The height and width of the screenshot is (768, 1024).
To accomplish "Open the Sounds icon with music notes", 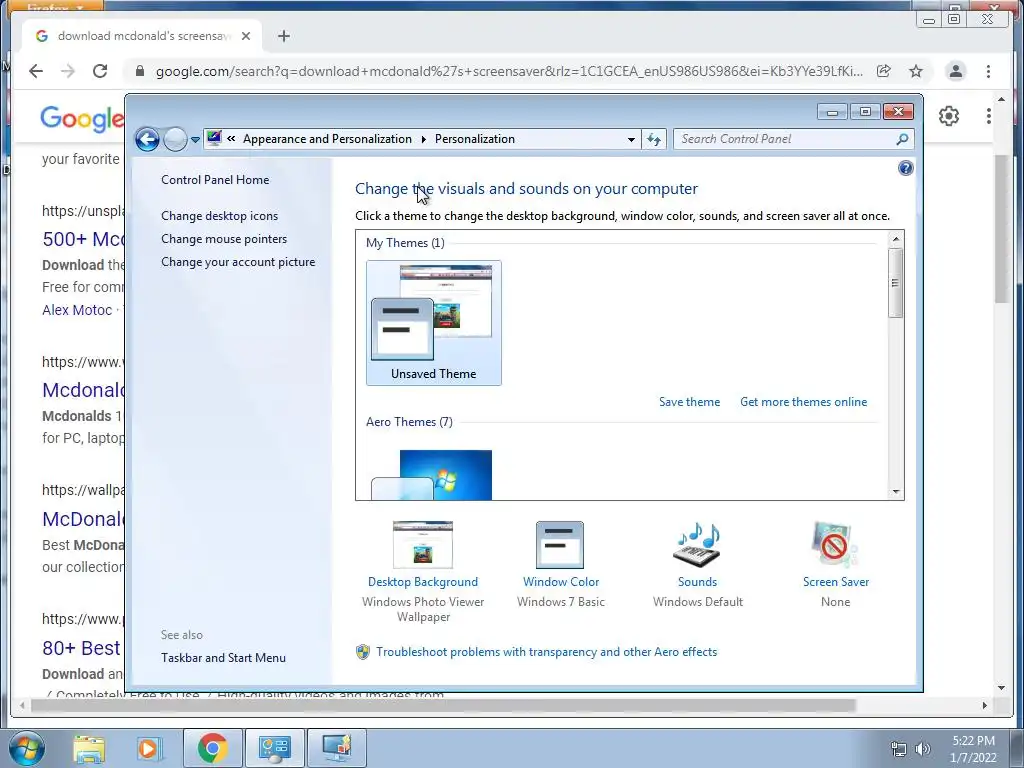I will [x=697, y=545].
